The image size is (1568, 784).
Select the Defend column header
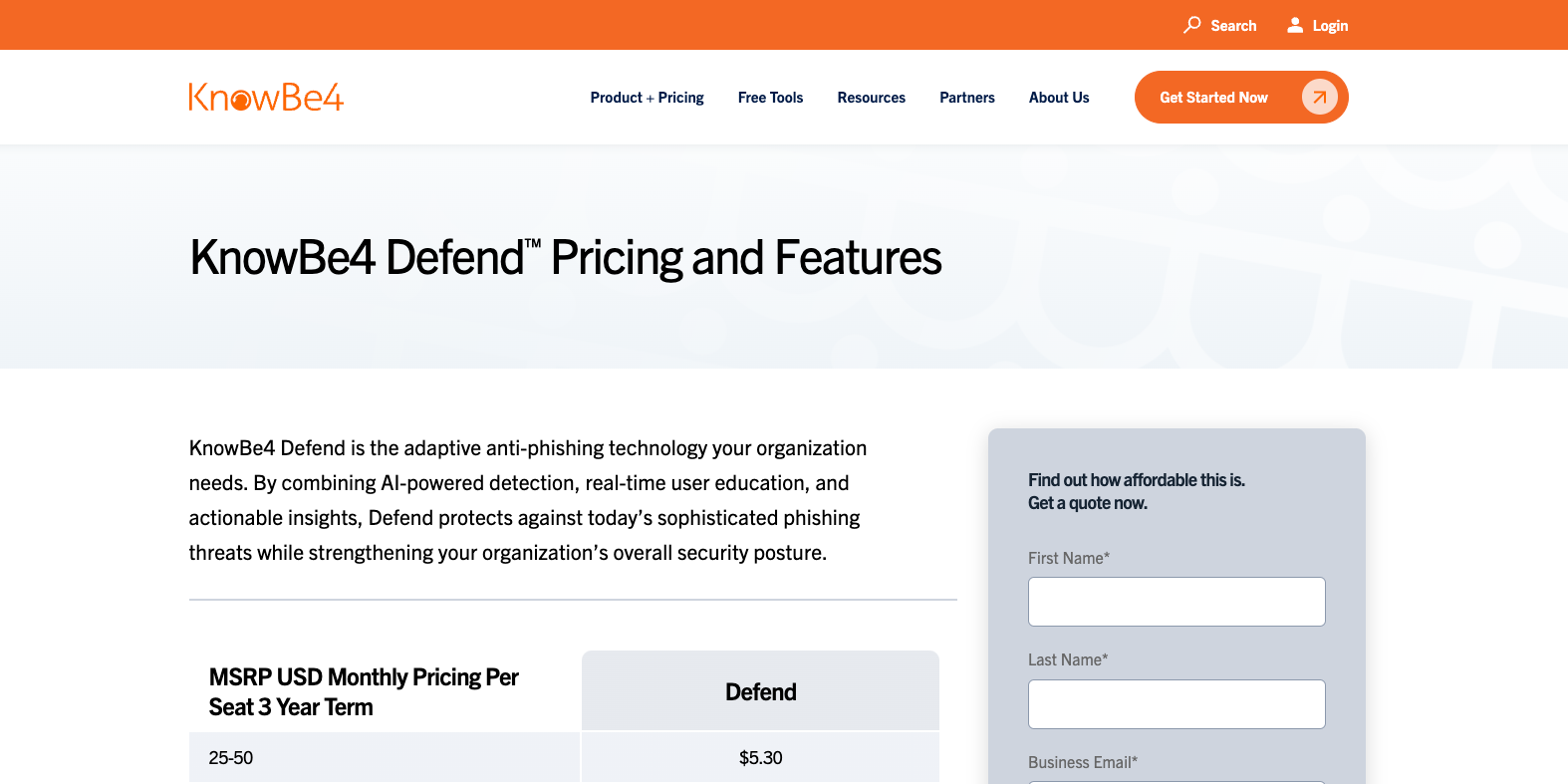760,690
